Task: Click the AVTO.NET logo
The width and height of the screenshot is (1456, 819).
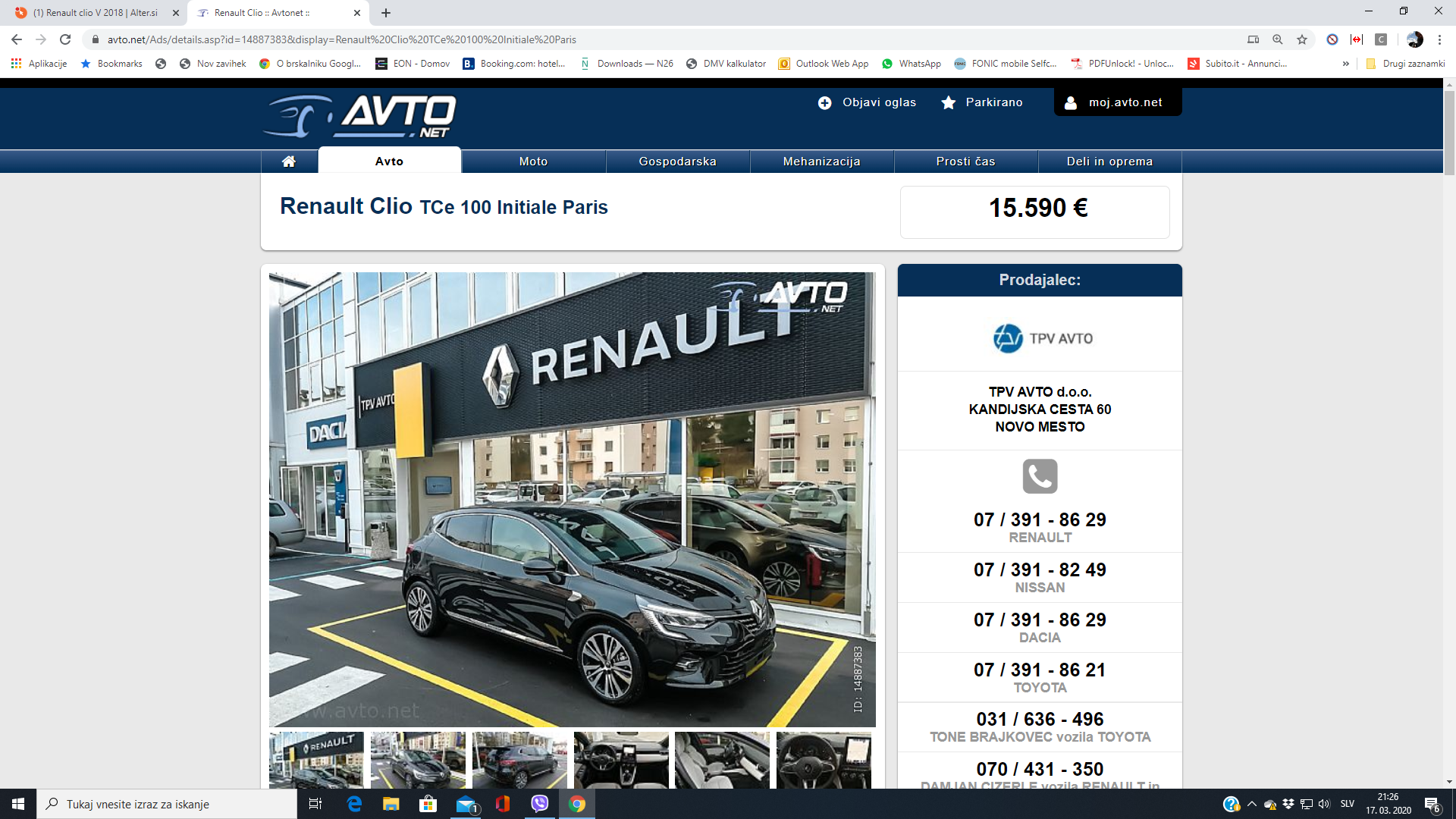Action: tap(360, 116)
